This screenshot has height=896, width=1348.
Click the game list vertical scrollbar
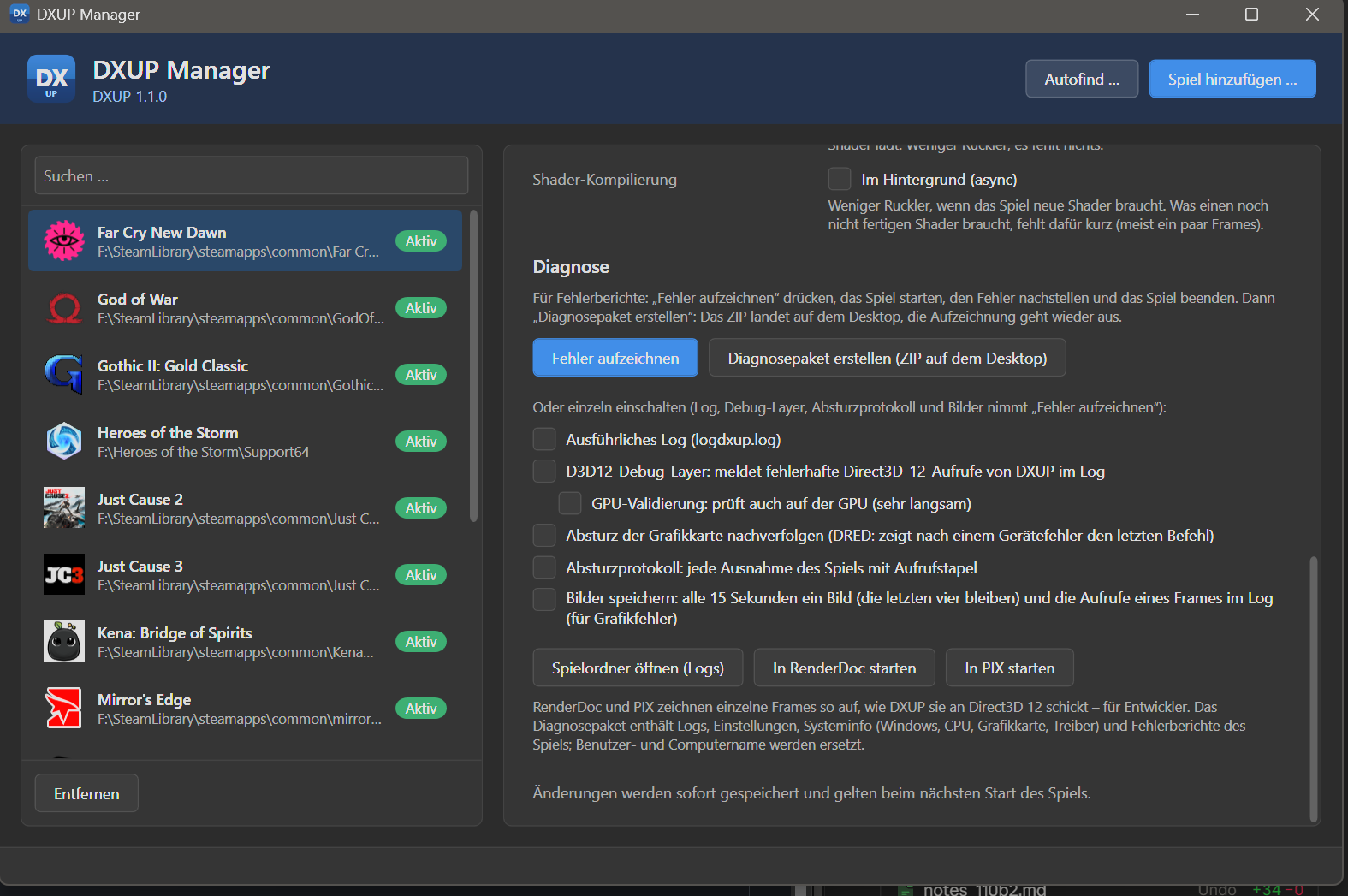pyautogui.click(x=474, y=368)
